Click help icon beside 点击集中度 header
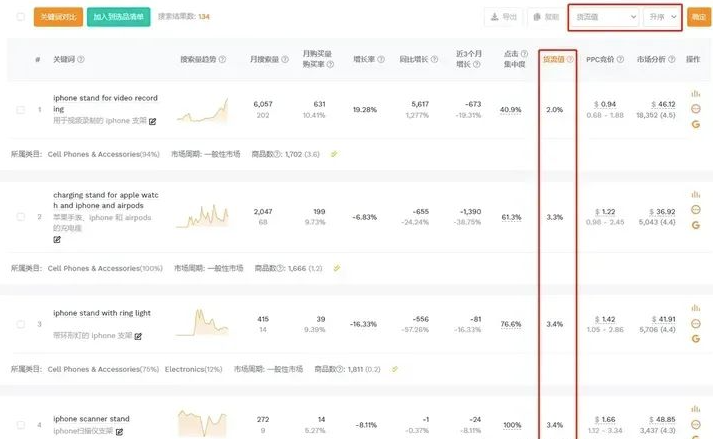Screen dimensions: 713x439 pyautogui.click(x=524, y=54)
